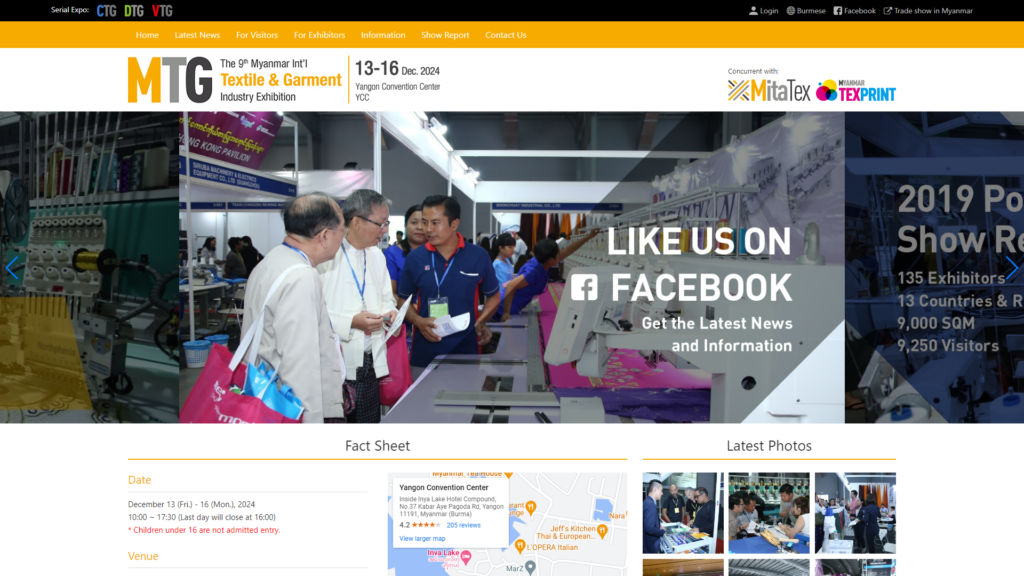
Task: Open Trade show in Myanmar link
Action: (933, 10)
